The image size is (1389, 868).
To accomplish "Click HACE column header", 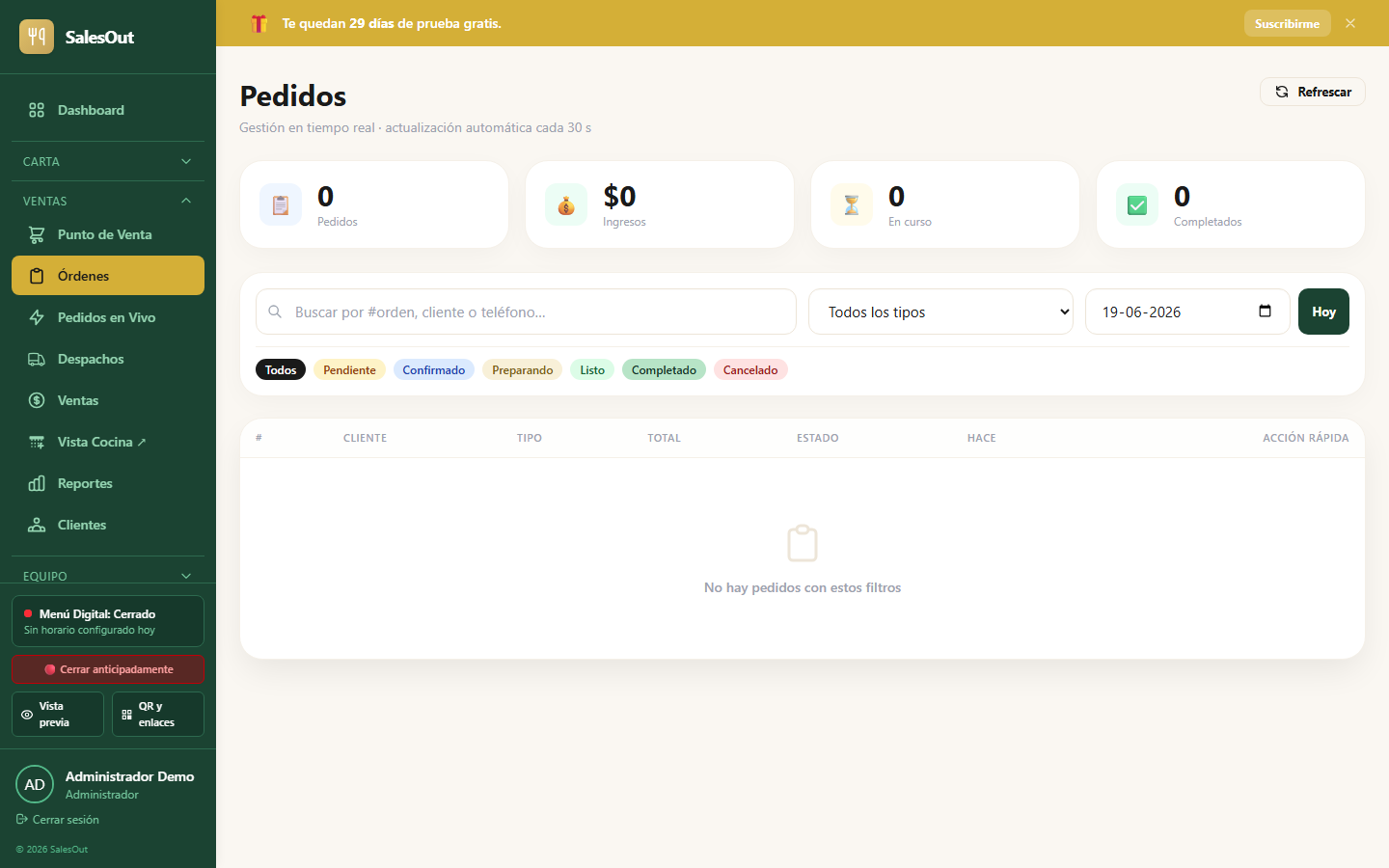I will click(981, 438).
